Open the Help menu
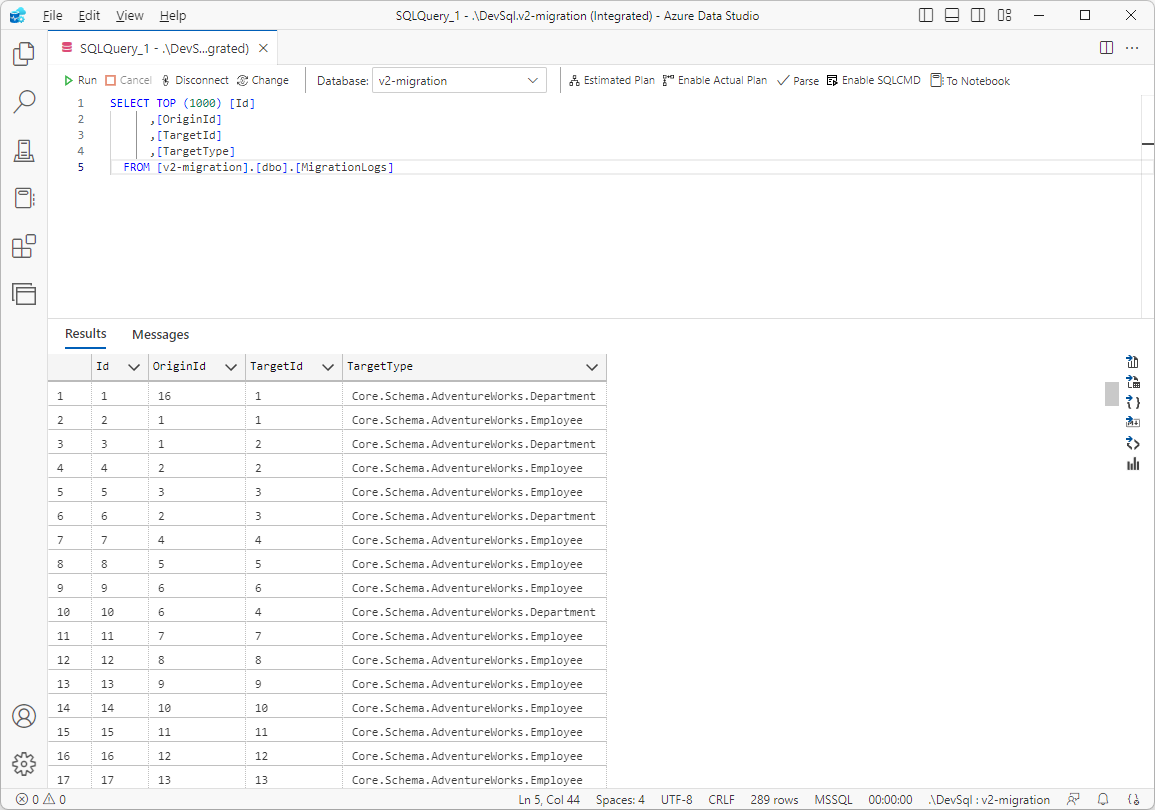This screenshot has height=810, width=1155. tap(173, 15)
